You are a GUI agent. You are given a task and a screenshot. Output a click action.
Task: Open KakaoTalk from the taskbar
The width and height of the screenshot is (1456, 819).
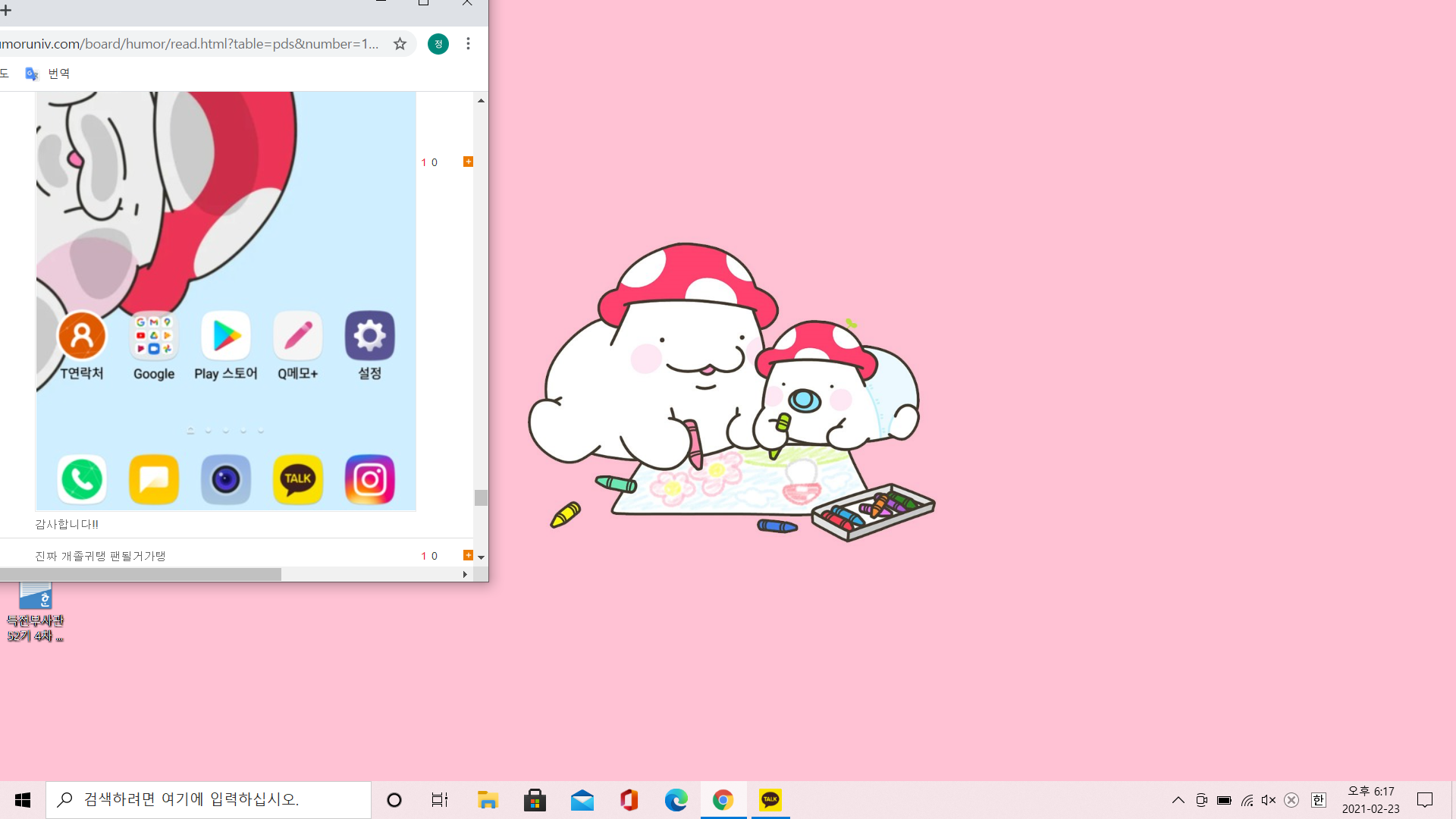point(770,800)
